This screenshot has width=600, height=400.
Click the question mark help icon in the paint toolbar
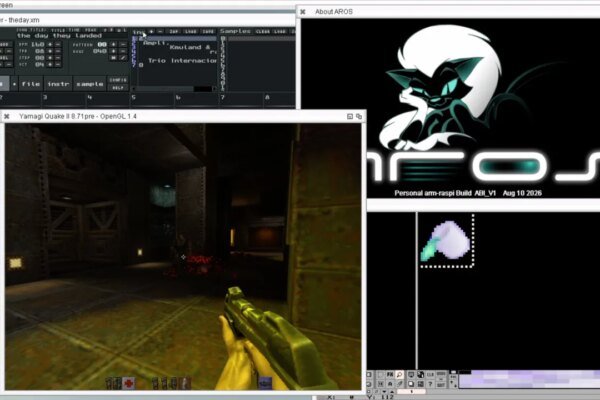click(x=430, y=384)
